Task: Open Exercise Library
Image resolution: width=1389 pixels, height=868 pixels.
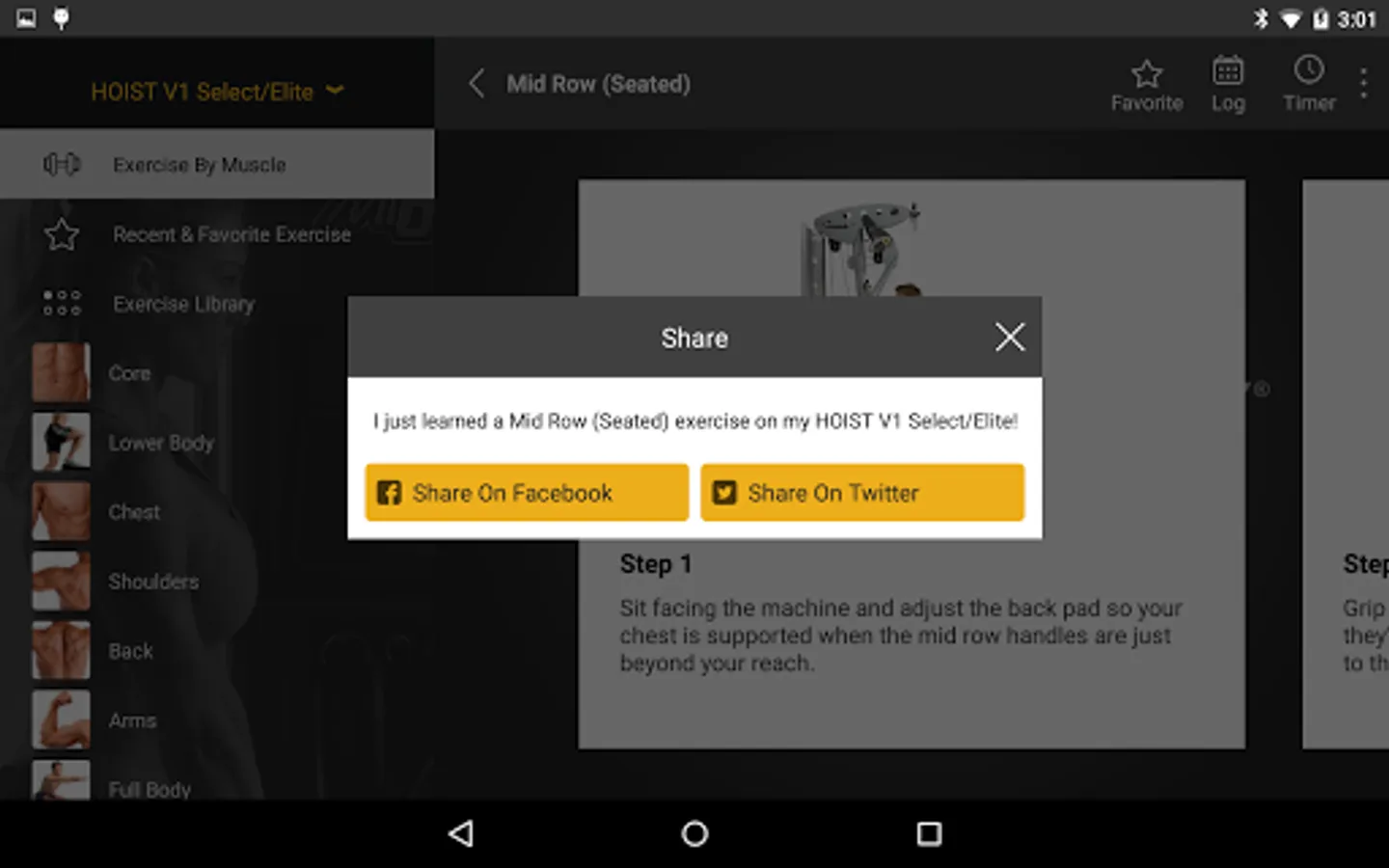Action: pyautogui.click(x=217, y=304)
